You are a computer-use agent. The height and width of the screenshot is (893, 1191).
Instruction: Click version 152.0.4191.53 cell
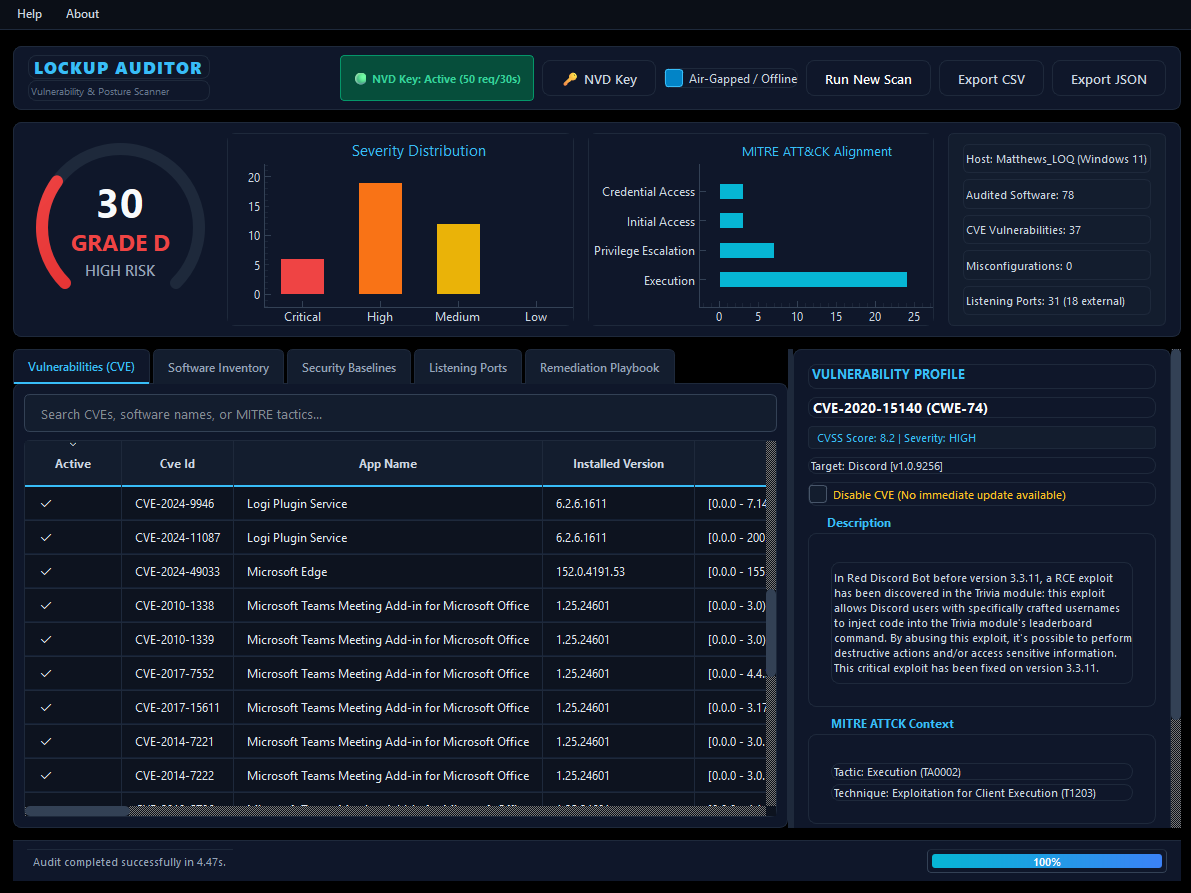click(x=618, y=572)
